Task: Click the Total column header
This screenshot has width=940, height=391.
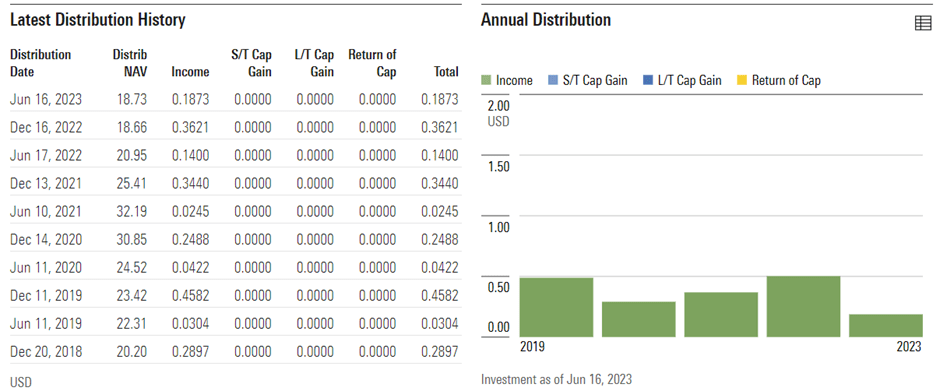Action: pos(446,72)
